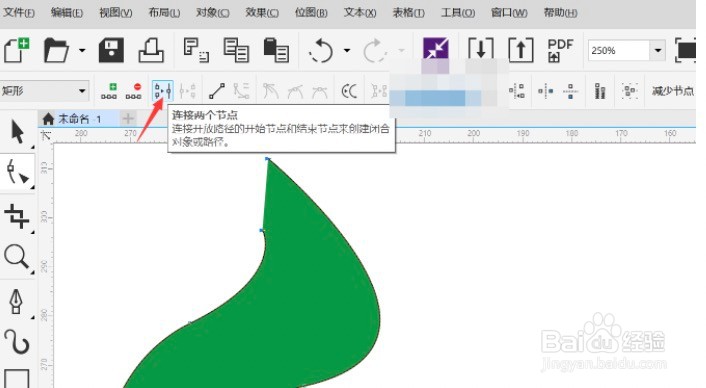Open the undo history dropdown arrow
This screenshot has width=706, height=388.
pyautogui.click(x=347, y=50)
